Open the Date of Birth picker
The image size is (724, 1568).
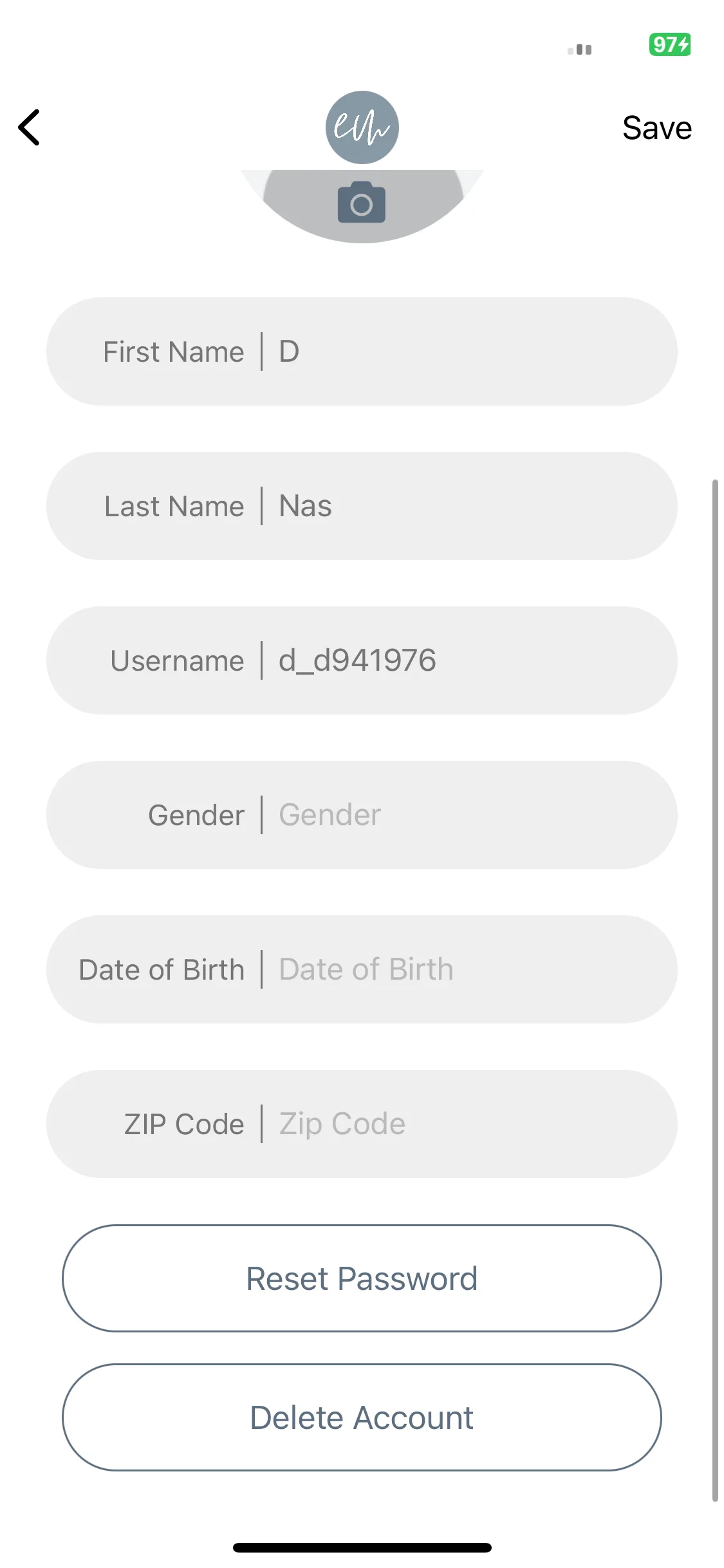tap(362, 969)
